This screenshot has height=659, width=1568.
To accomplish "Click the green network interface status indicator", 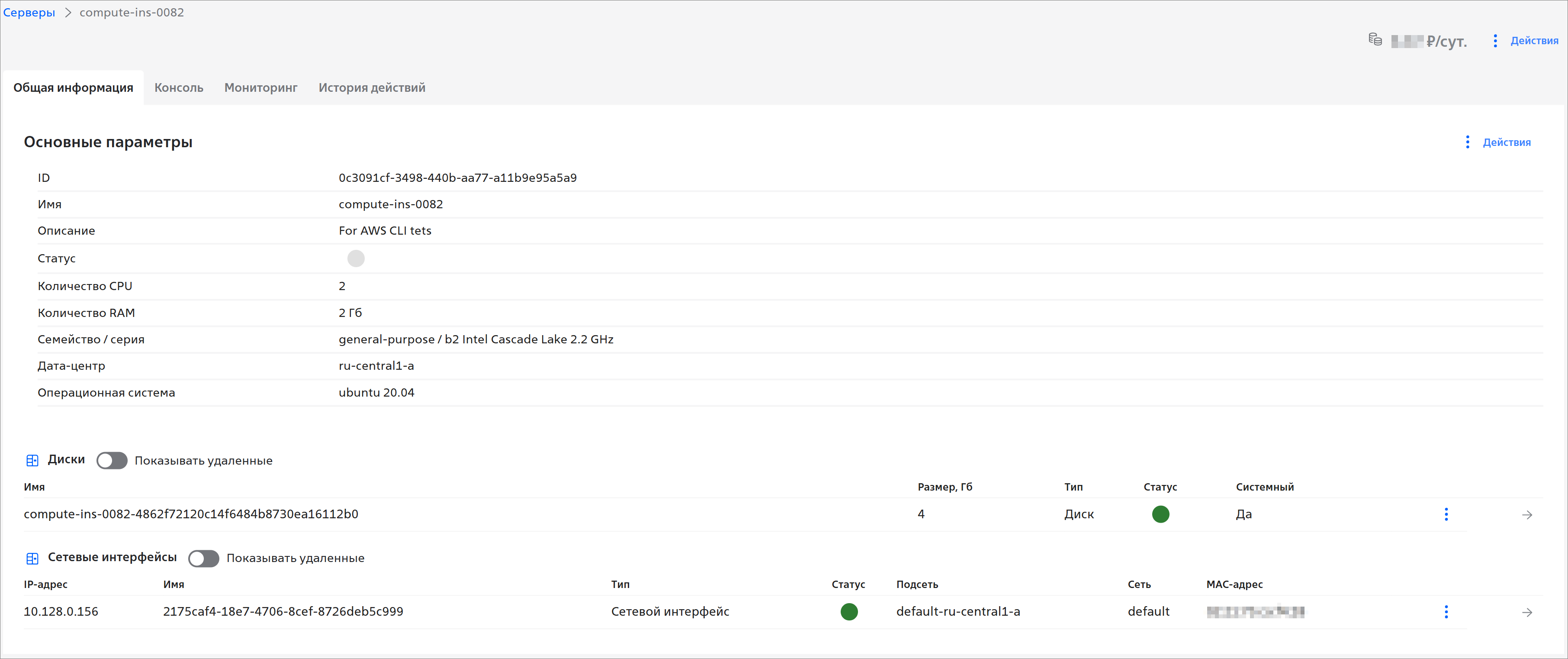I will 848,612.
